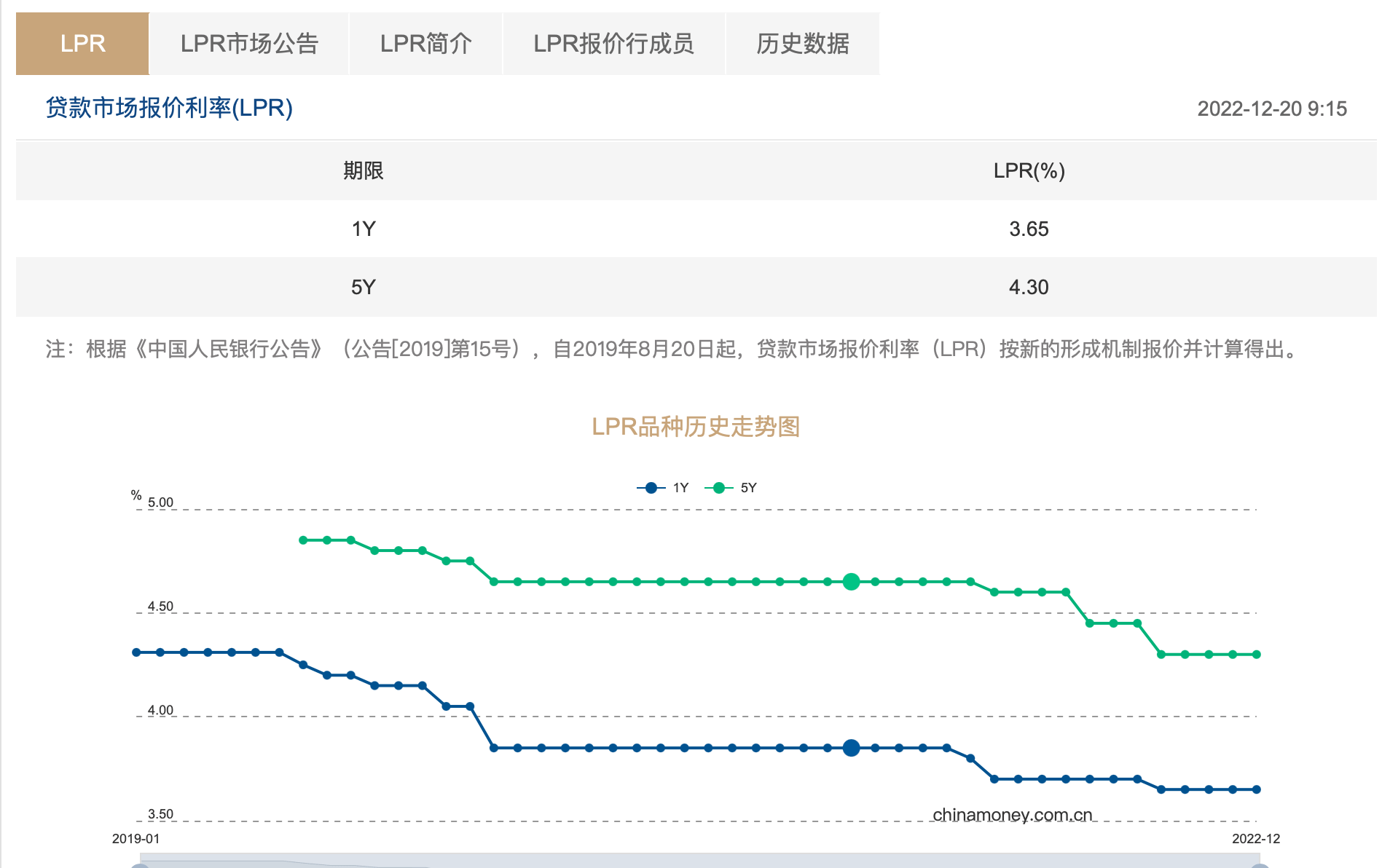Toggle the 5Y series in the legend

point(737,486)
